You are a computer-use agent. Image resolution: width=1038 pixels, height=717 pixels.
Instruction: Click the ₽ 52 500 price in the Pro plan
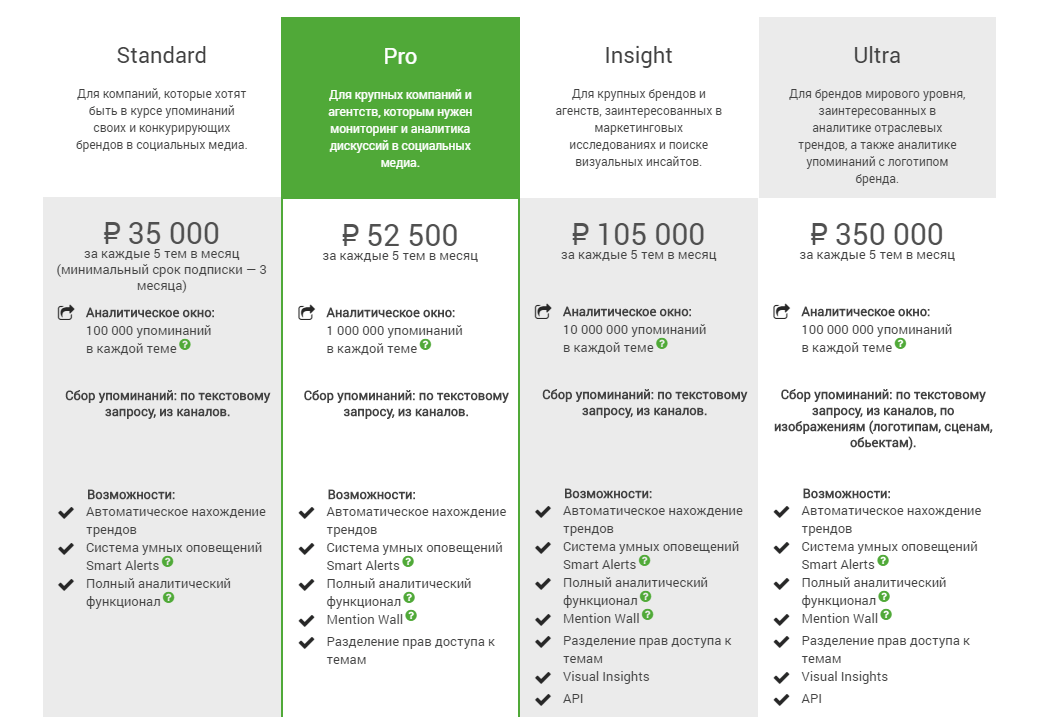[400, 236]
